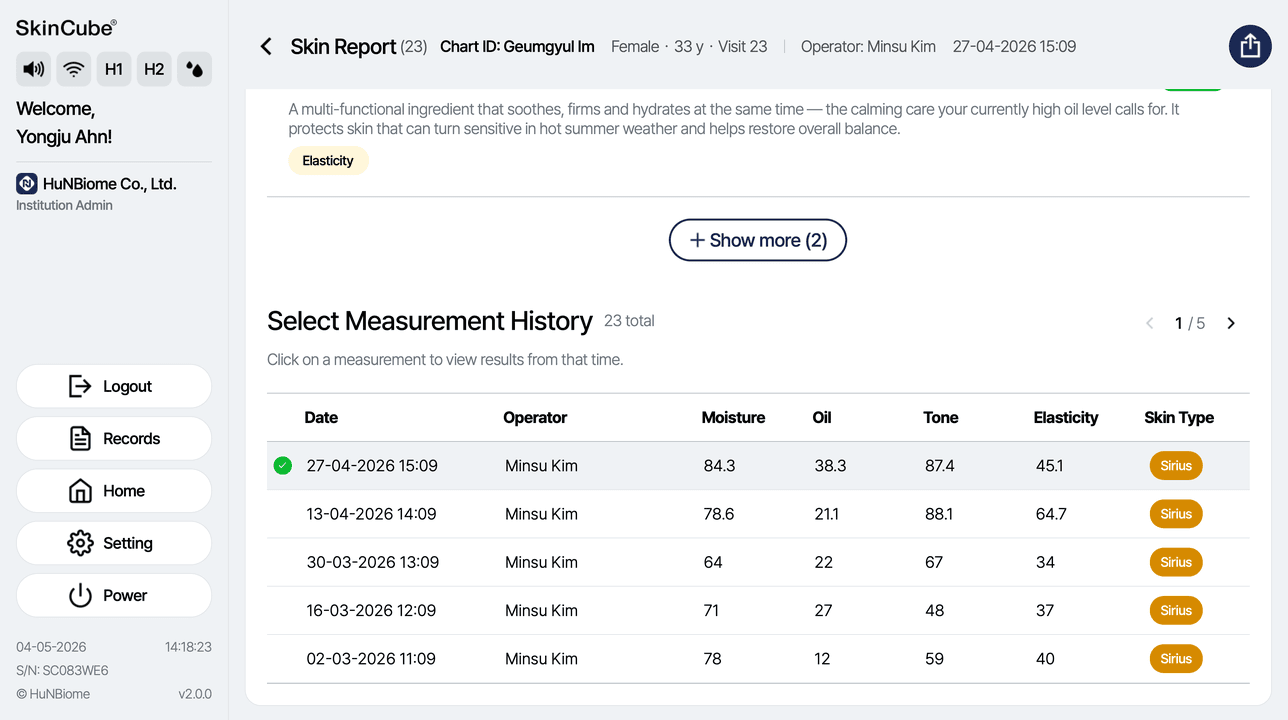Viewport: 1288px width, 720px height.
Task: Click the Skin Type column header
Action: coord(1179,417)
